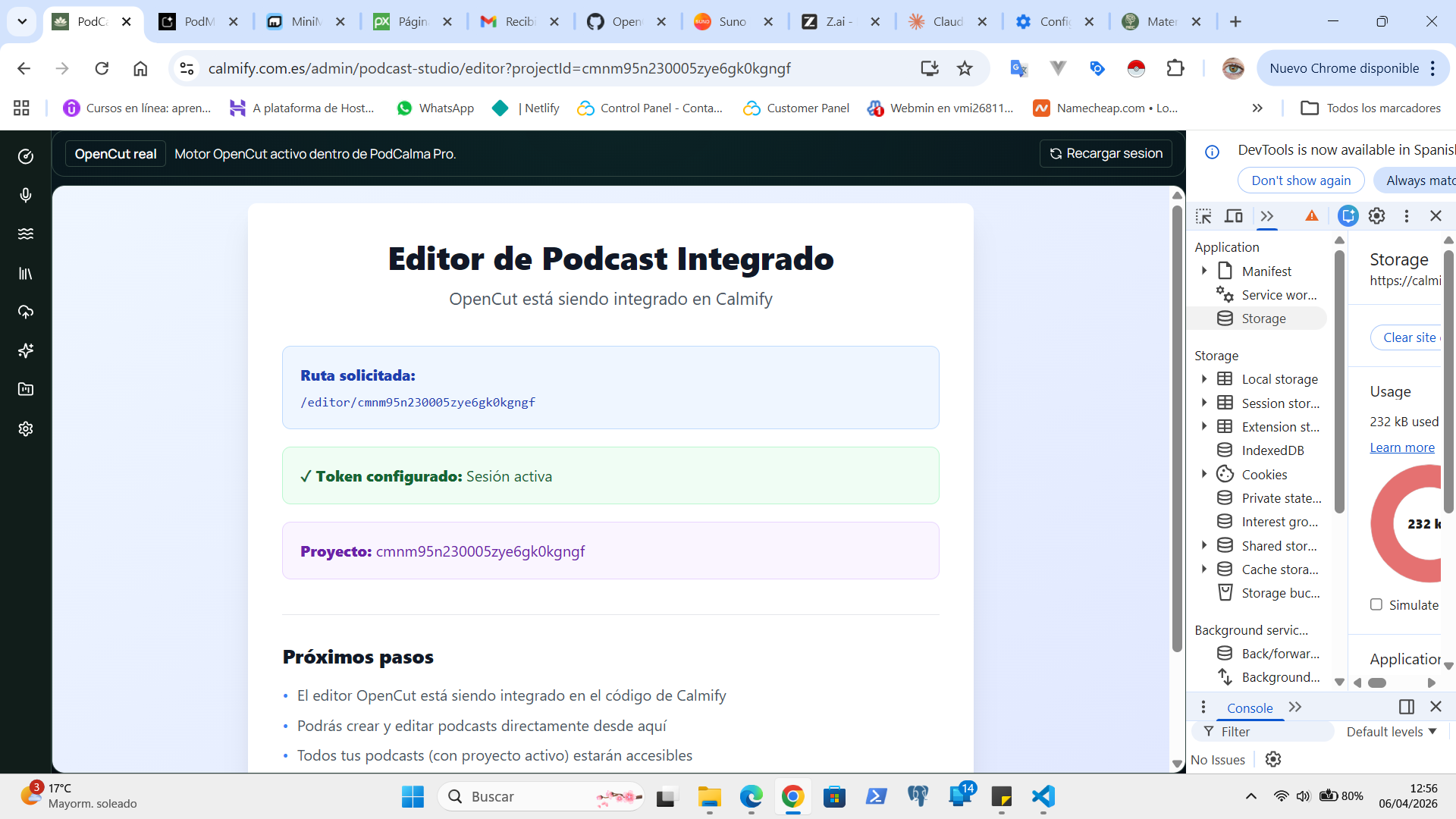This screenshot has width=1456, height=819.
Task: Enable the Simulate storage quota checkbox
Action: [x=1376, y=604]
